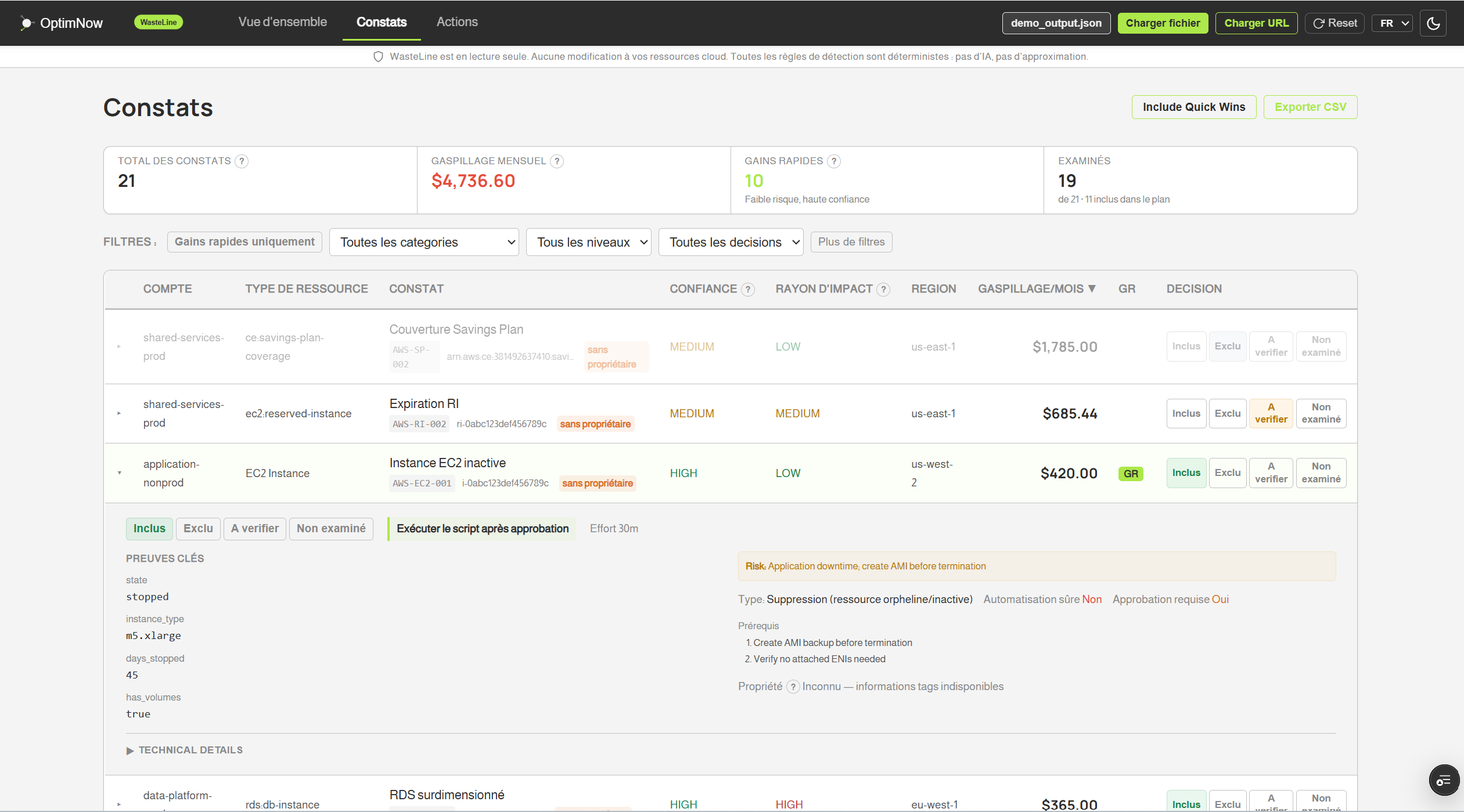Show Confiance column help tooltip
The height and width of the screenshot is (812, 1464).
coord(748,289)
